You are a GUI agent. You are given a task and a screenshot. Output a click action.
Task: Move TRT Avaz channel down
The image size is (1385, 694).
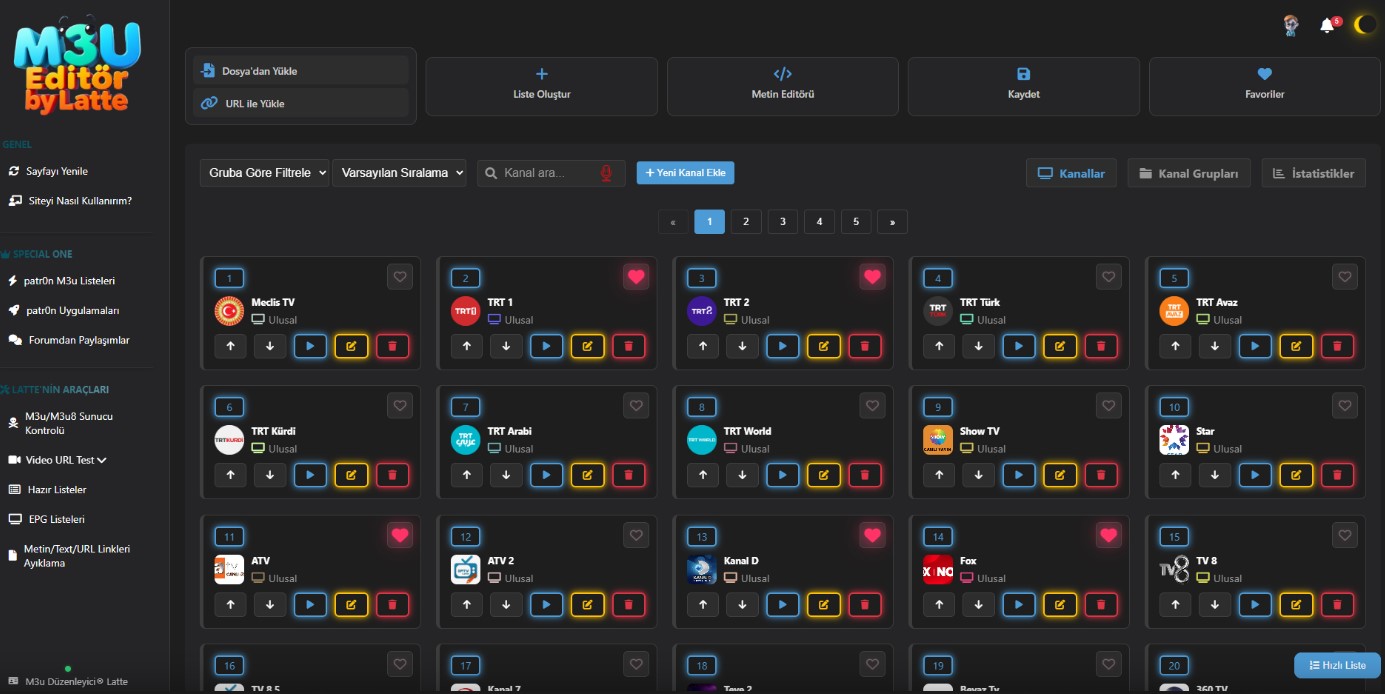coord(1214,346)
